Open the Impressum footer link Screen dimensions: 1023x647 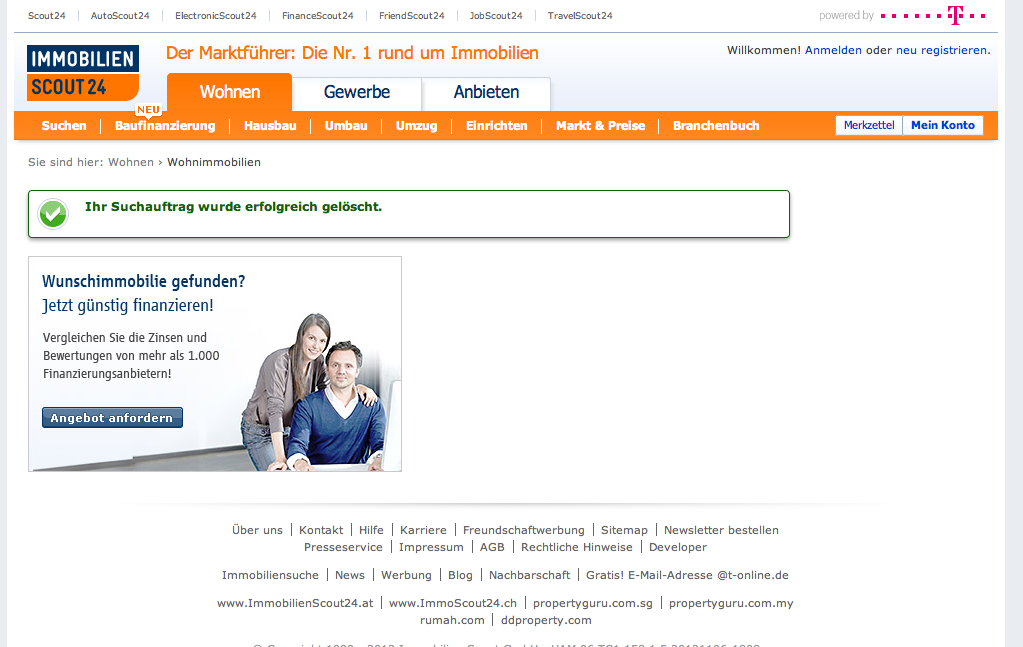[x=431, y=547]
